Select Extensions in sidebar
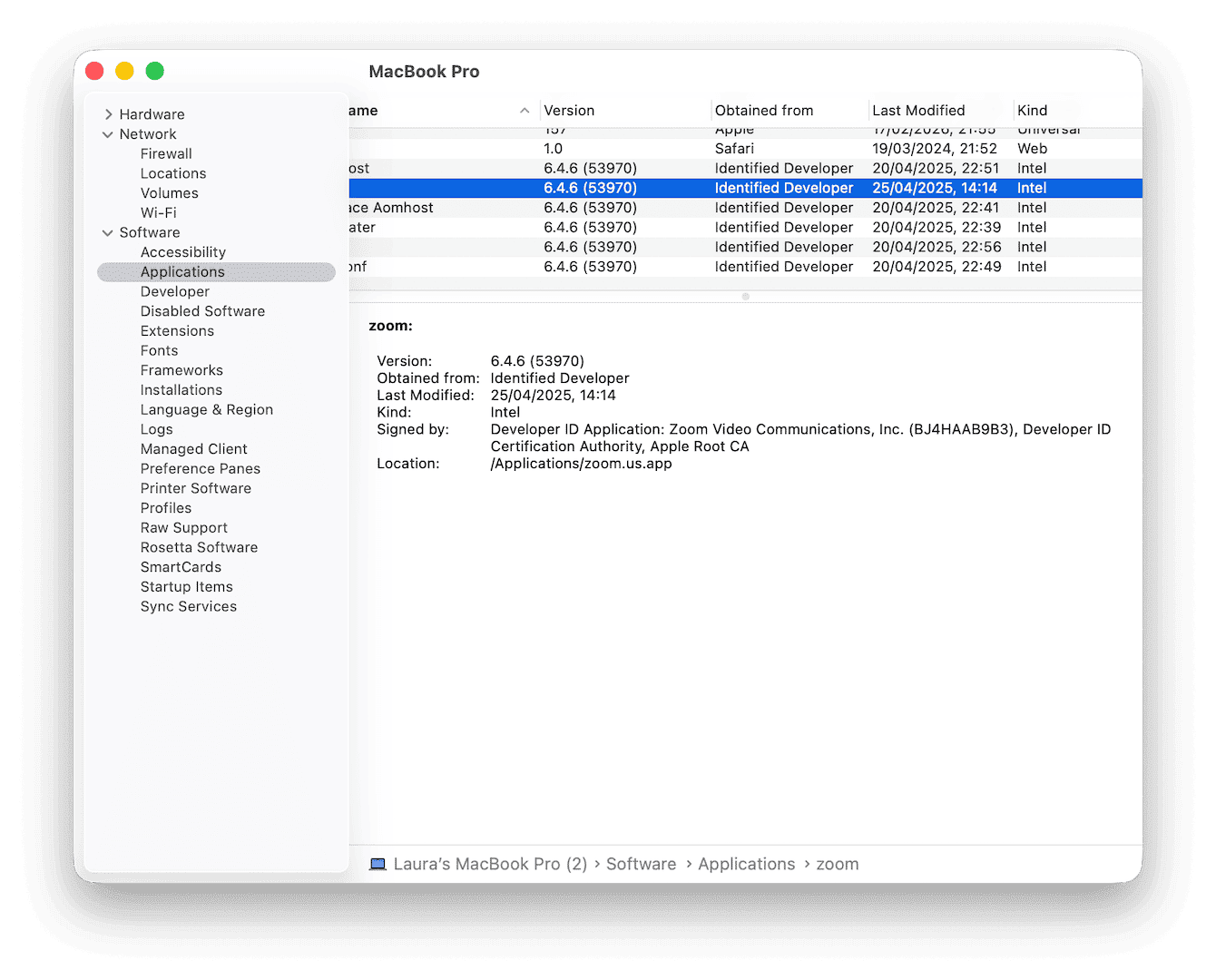 click(178, 331)
